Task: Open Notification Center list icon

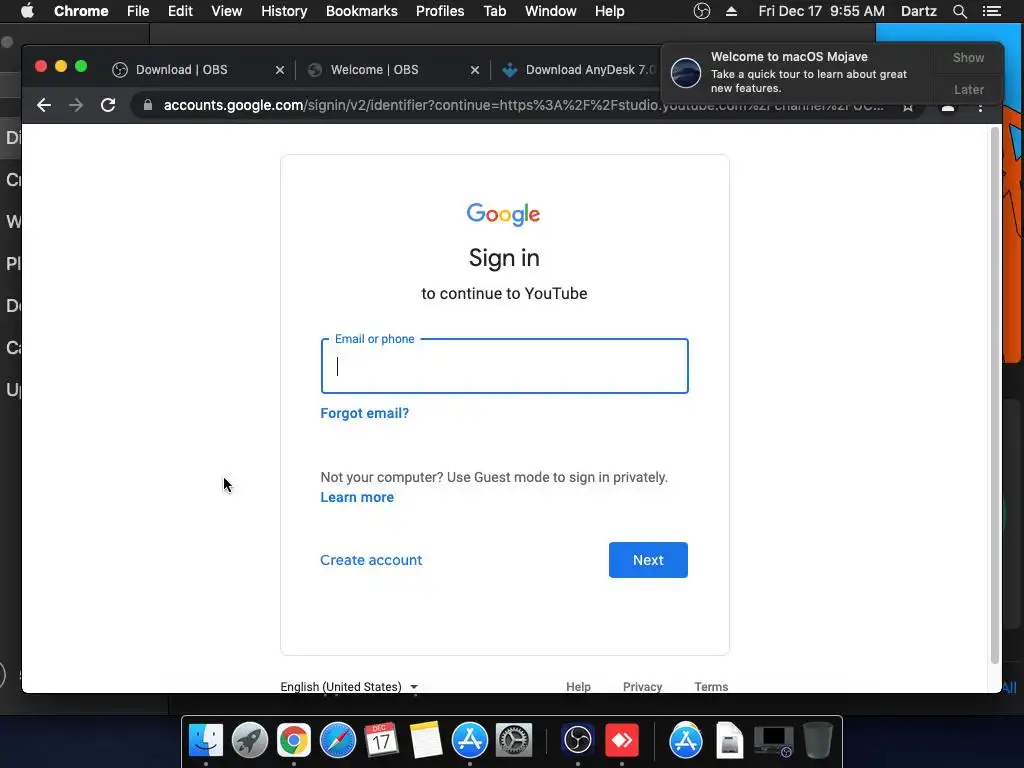Action: (992, 11)
